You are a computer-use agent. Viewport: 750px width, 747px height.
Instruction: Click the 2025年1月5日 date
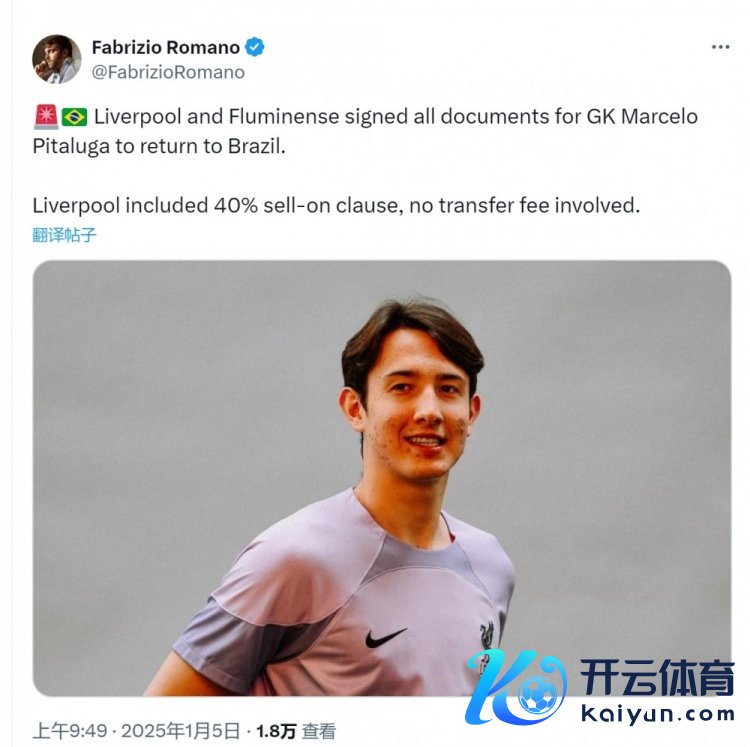tap(180, 731)
